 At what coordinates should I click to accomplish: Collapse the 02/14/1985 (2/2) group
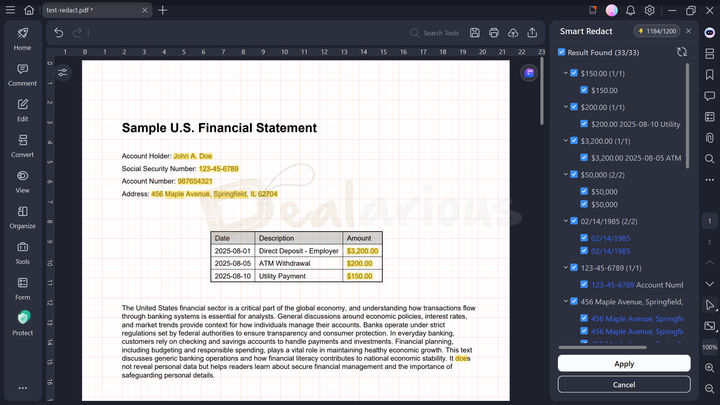(x=565, y=221)
